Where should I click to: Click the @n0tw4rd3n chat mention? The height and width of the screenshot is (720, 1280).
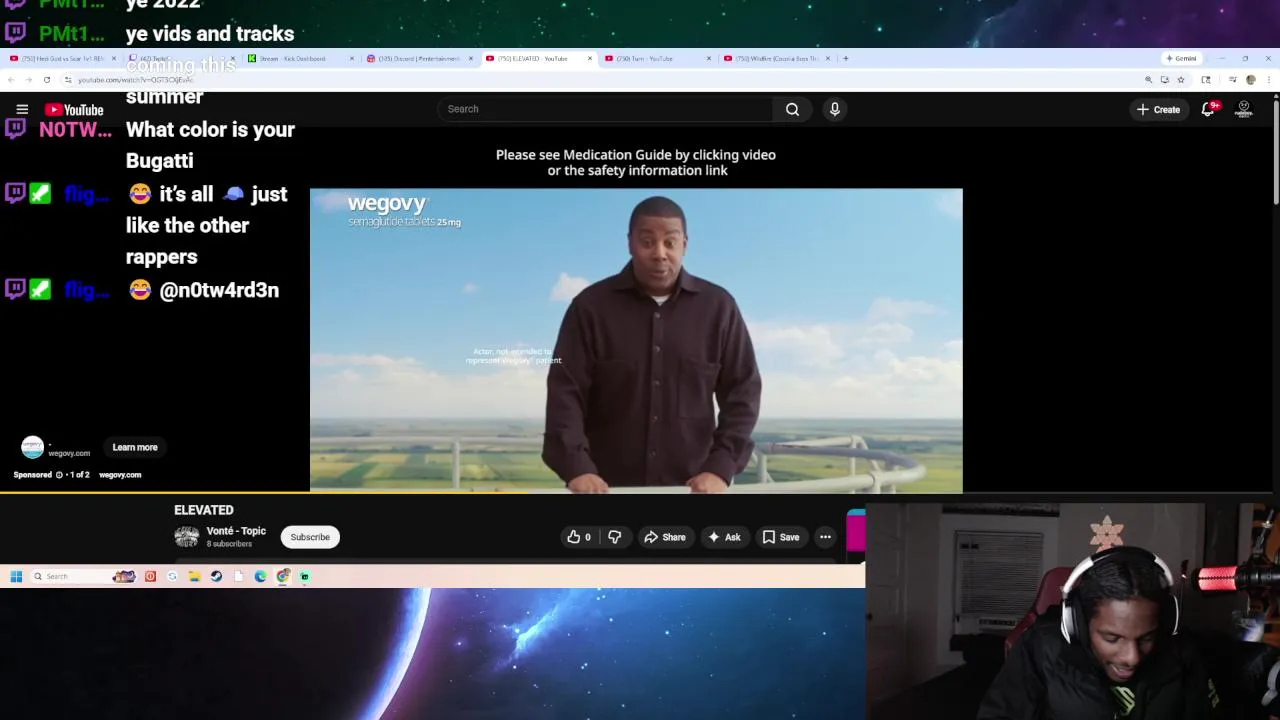[x=219, y=290]
